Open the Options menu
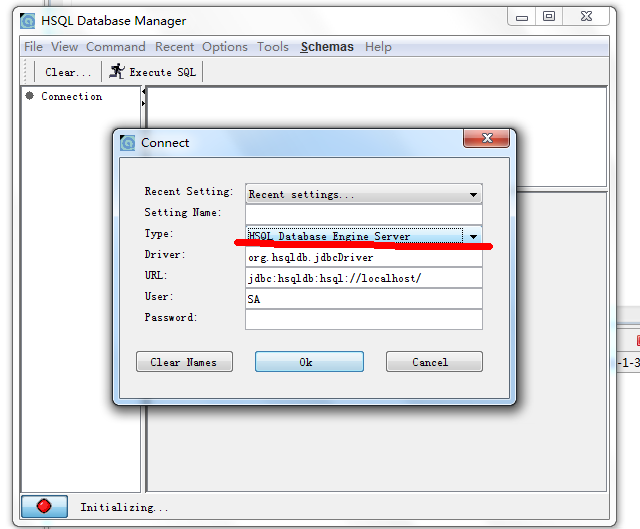Screen dimensions: 640x529 point(225,47)
